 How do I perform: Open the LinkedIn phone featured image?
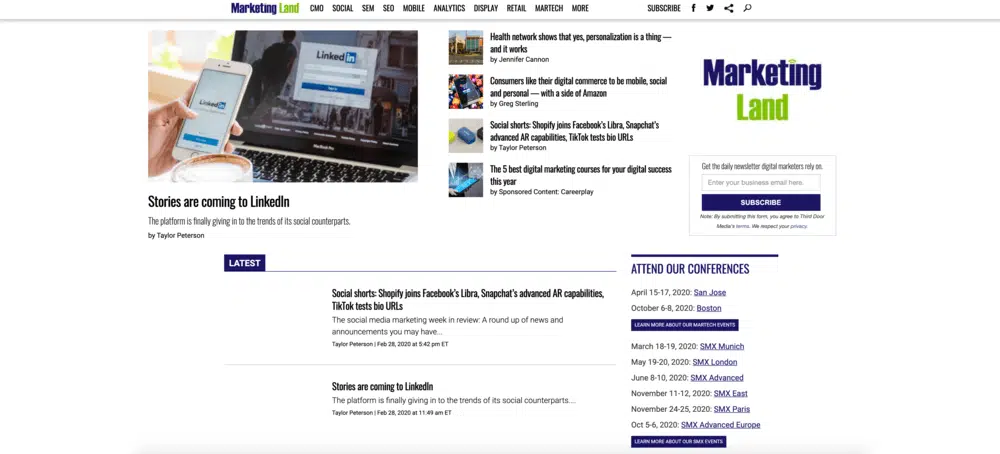(283, 106)
